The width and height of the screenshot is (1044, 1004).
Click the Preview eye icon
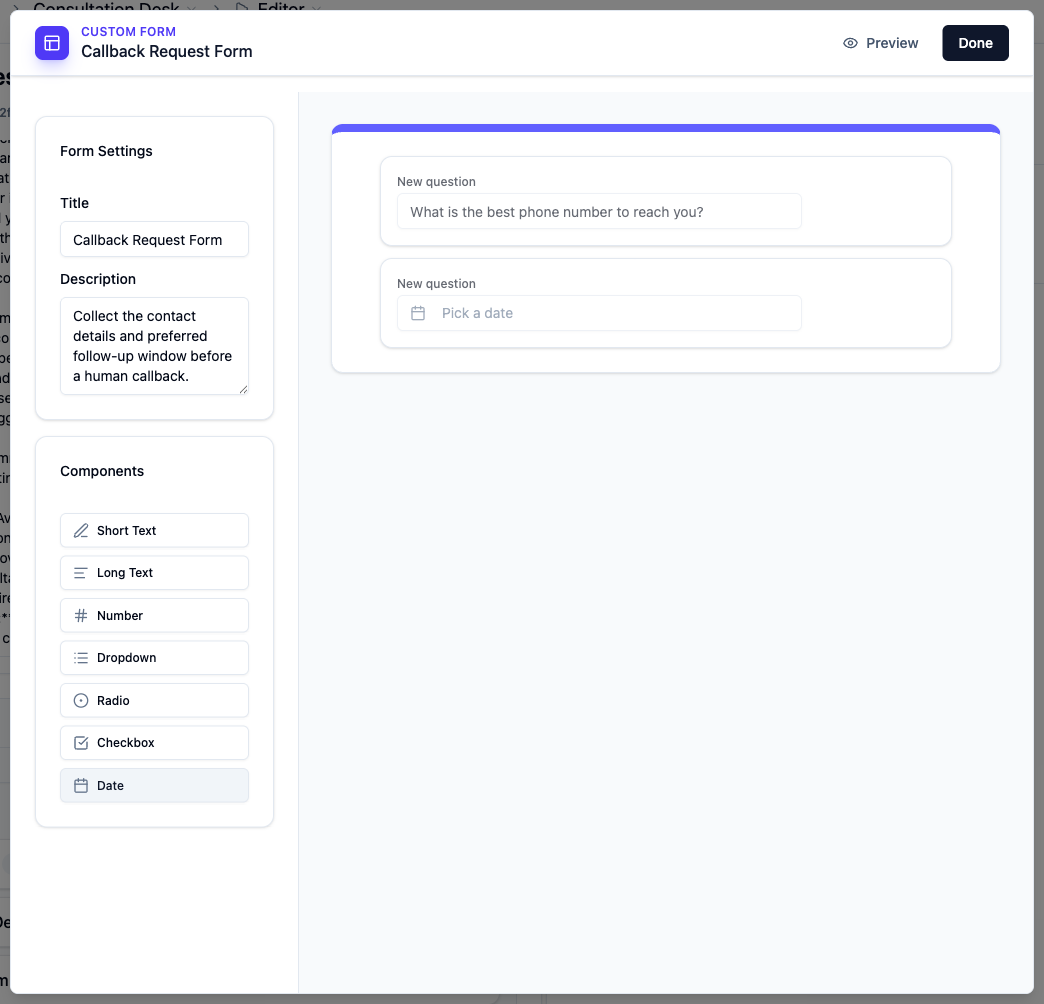[850, 43]
